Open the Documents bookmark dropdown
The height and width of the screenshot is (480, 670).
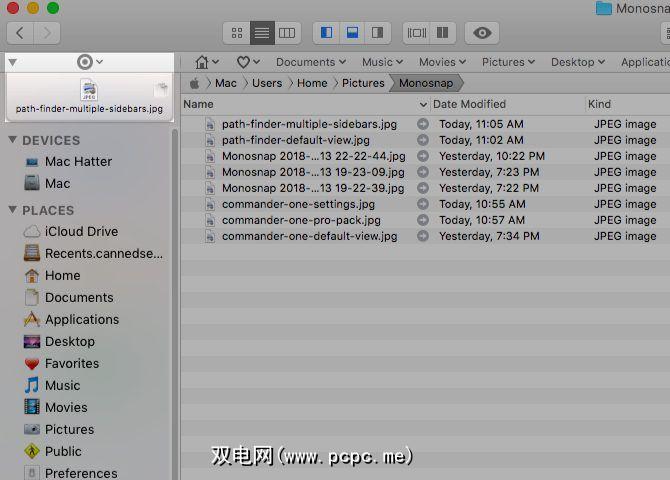coord(311,62)
